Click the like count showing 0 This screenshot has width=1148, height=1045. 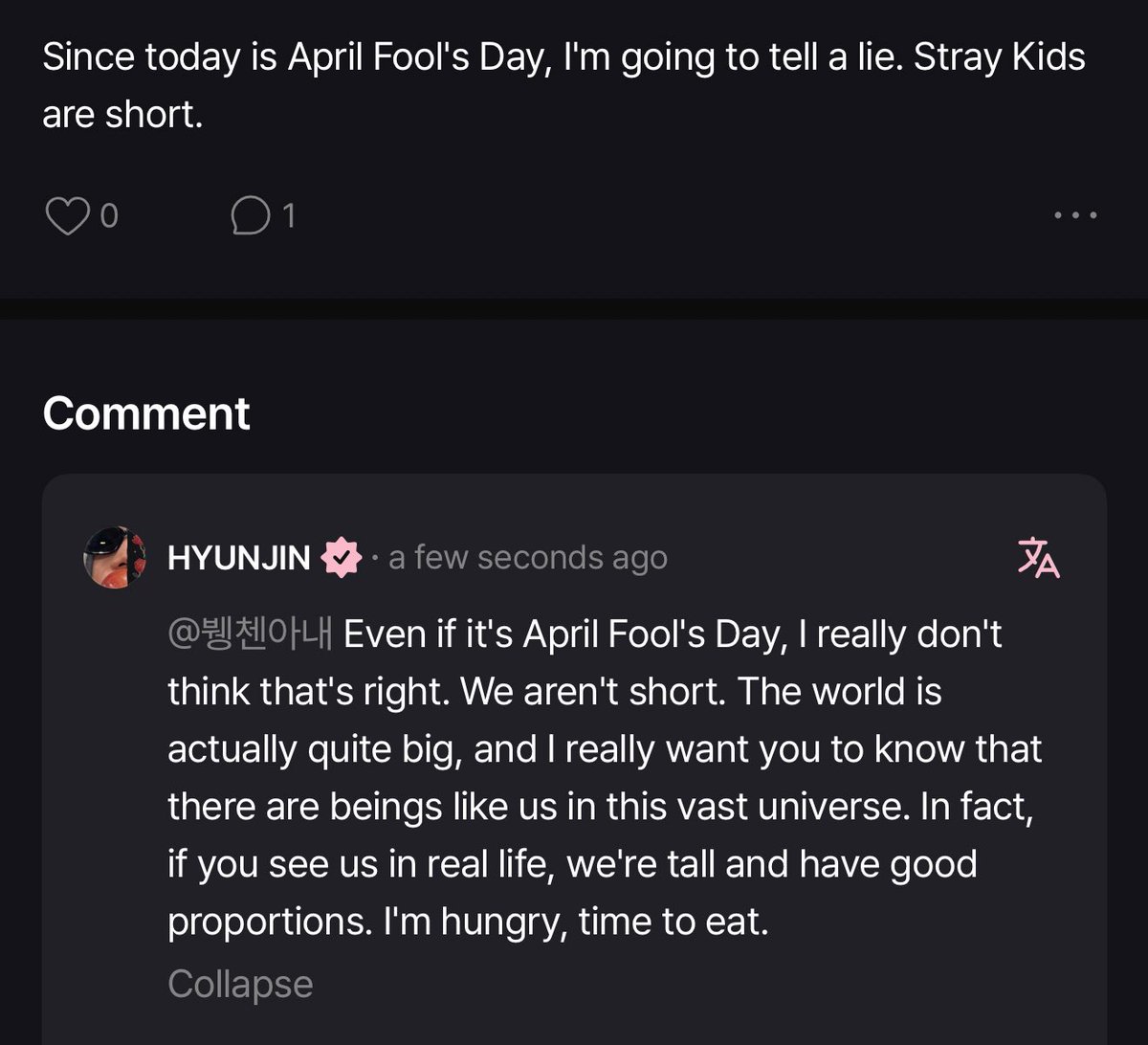pyautogui.click(x=109, y=217)
